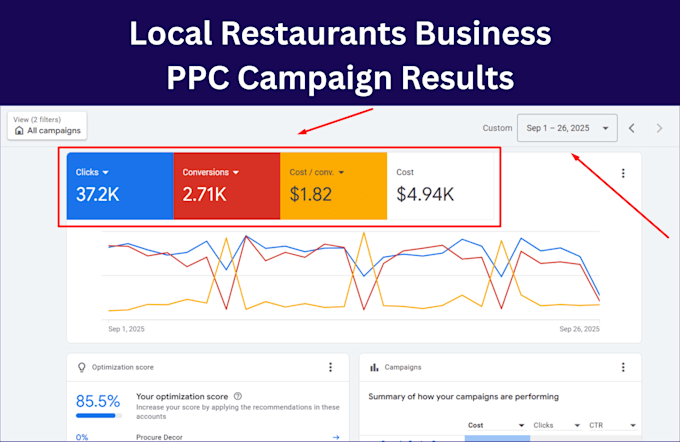Image resolution: width=680 pixels, height=442 pixels.
Task: Click the 85.5% optimization score value
Action: 98,401
